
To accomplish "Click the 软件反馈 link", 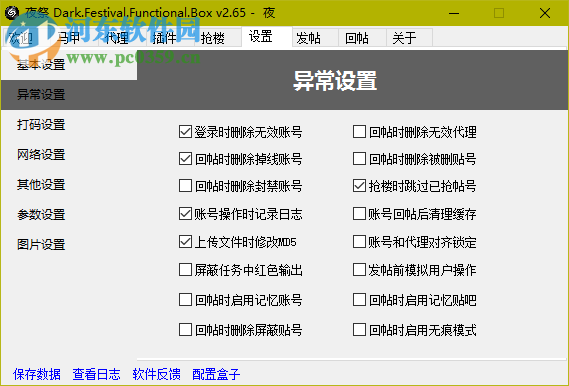I will pos(156,374).
